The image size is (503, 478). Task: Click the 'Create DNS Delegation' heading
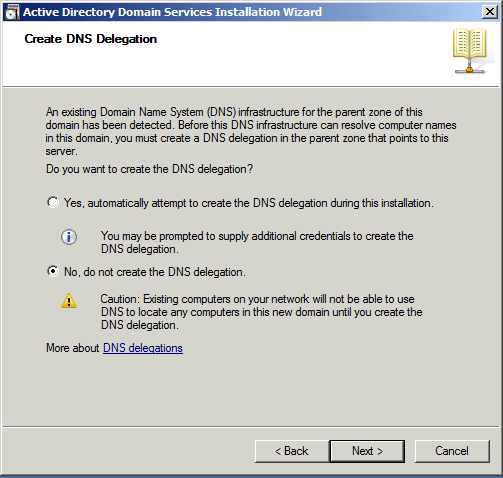(x=91, y=39)
